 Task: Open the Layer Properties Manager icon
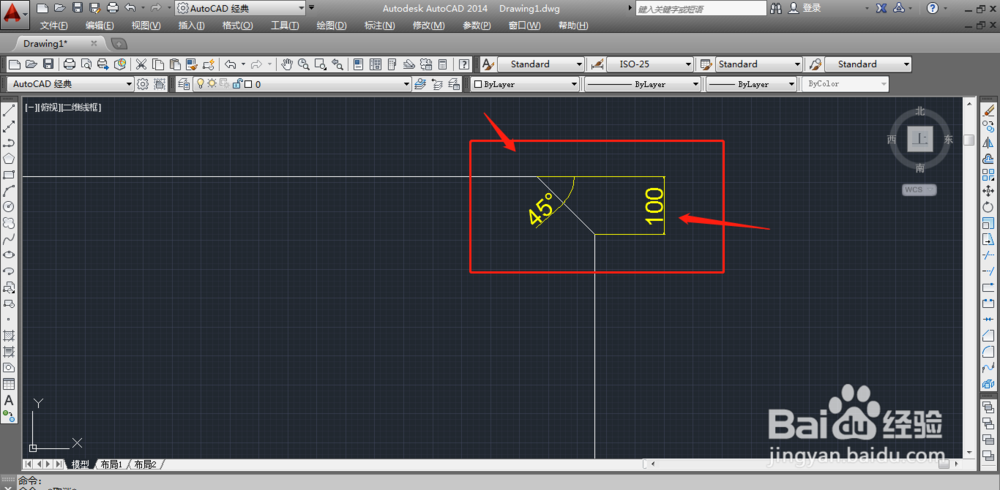point(183,84)
